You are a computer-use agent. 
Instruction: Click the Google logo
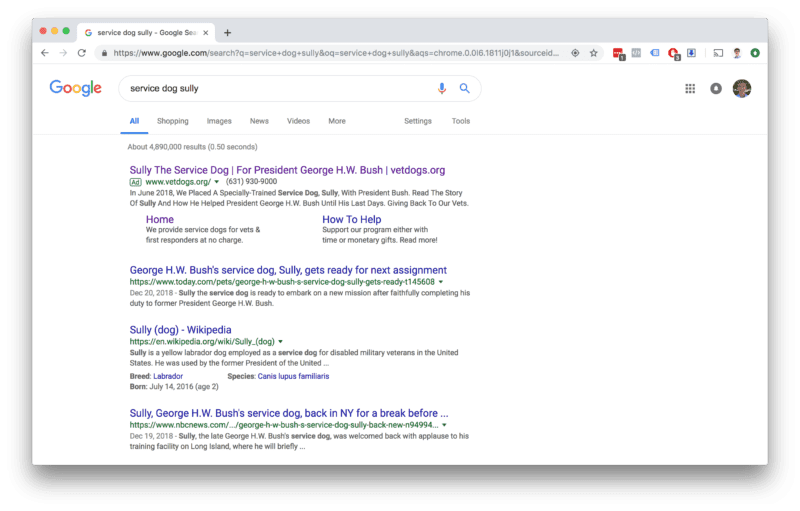pyautogui.click(x=76, y=88)
